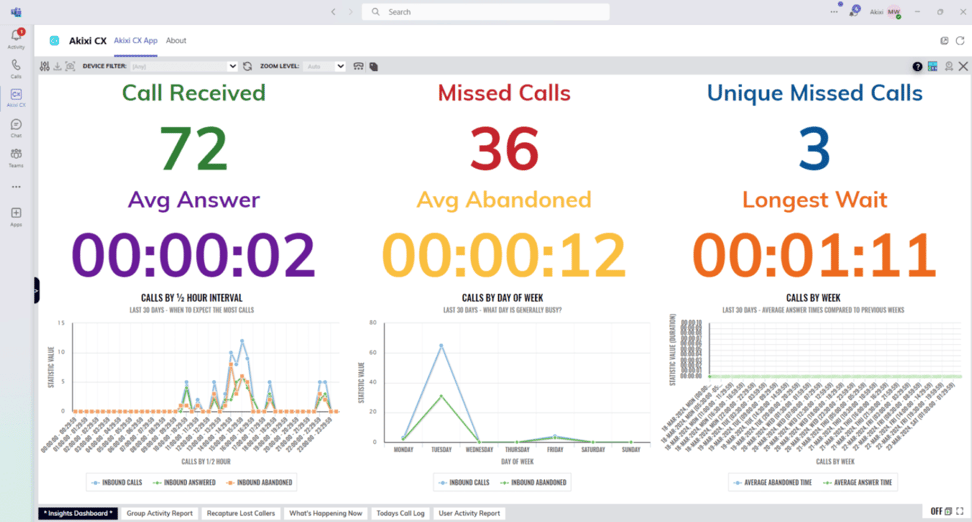The width and height of the screenshot is (972, 522).
Task: Switch to the Group Activity Report tab
Action: (x=159, y=513)
